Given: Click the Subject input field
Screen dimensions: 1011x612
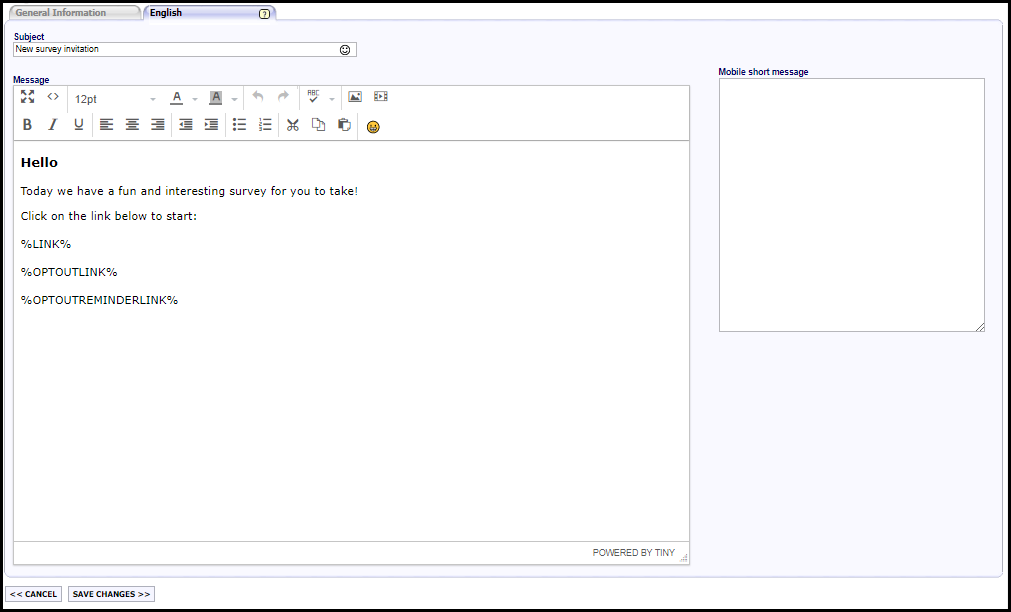Looking at the screenshot, I should tap(184, 50).
